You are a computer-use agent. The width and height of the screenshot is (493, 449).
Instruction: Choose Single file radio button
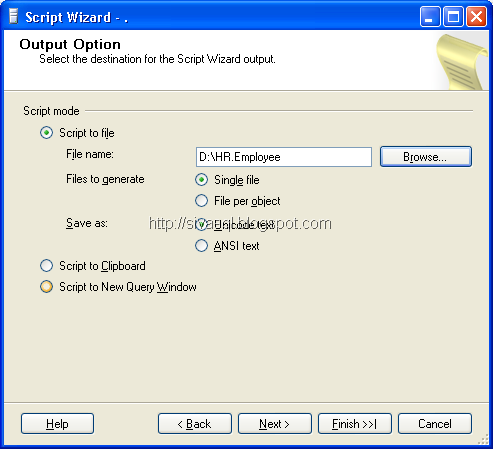tap(227, 180)
